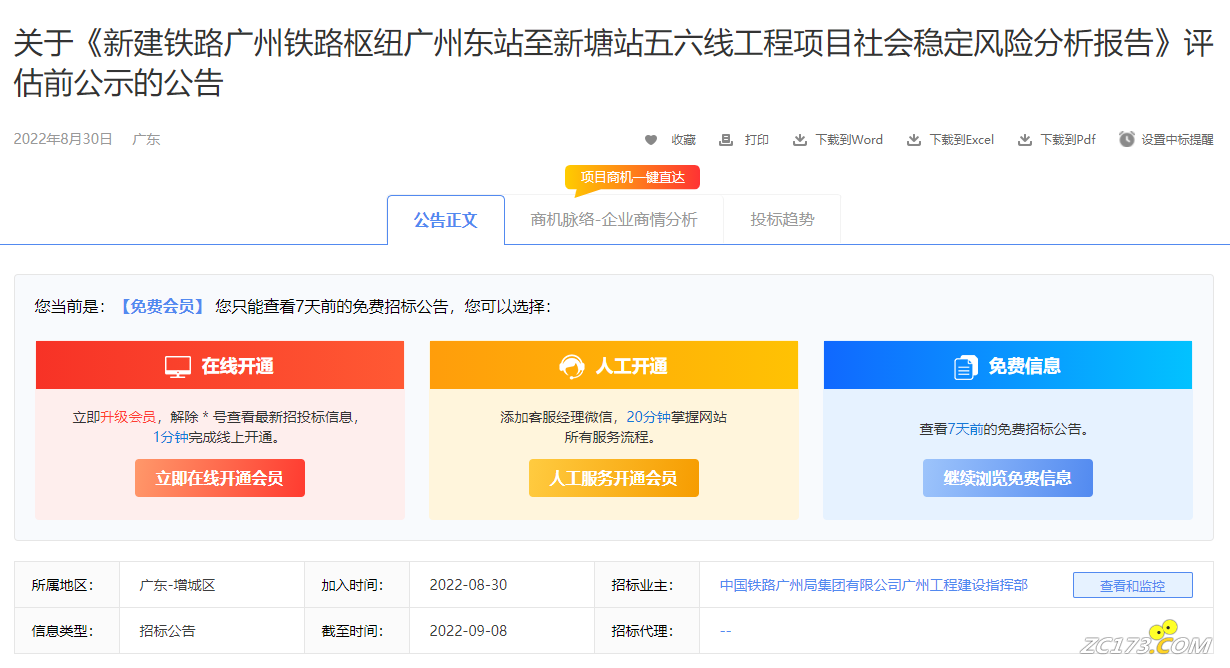Click the download icon beside 下载到Excel
The width and height of the screenshot is (1230, 668).
(914, 140)
